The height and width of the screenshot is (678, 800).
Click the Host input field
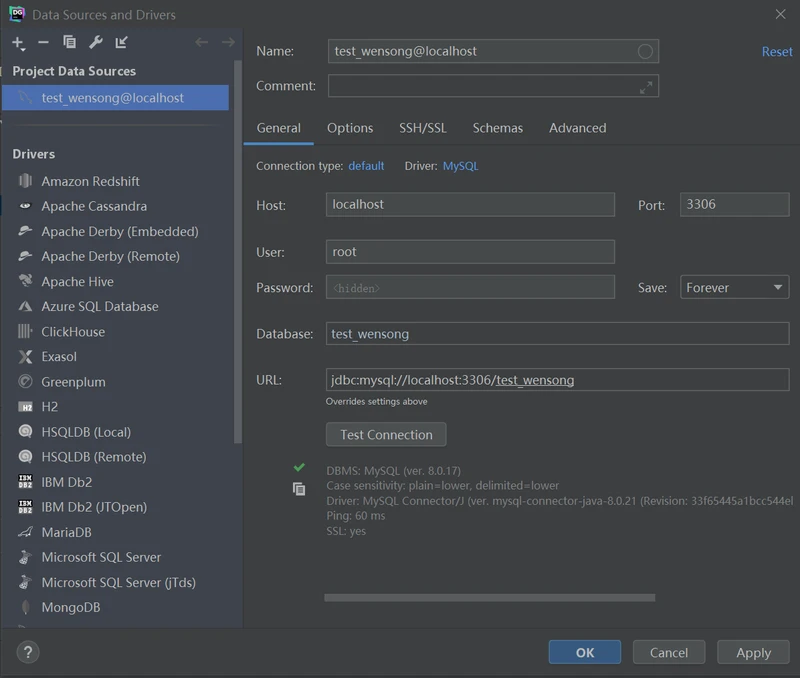470,205
